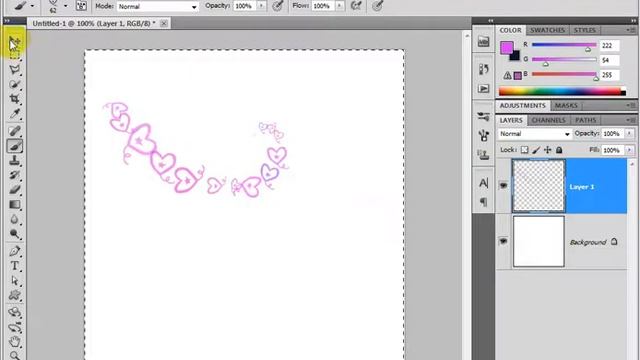Open the Paragraph panel icon
The height and width of the screenshot is (360, 640).
(x=484, y=202)
